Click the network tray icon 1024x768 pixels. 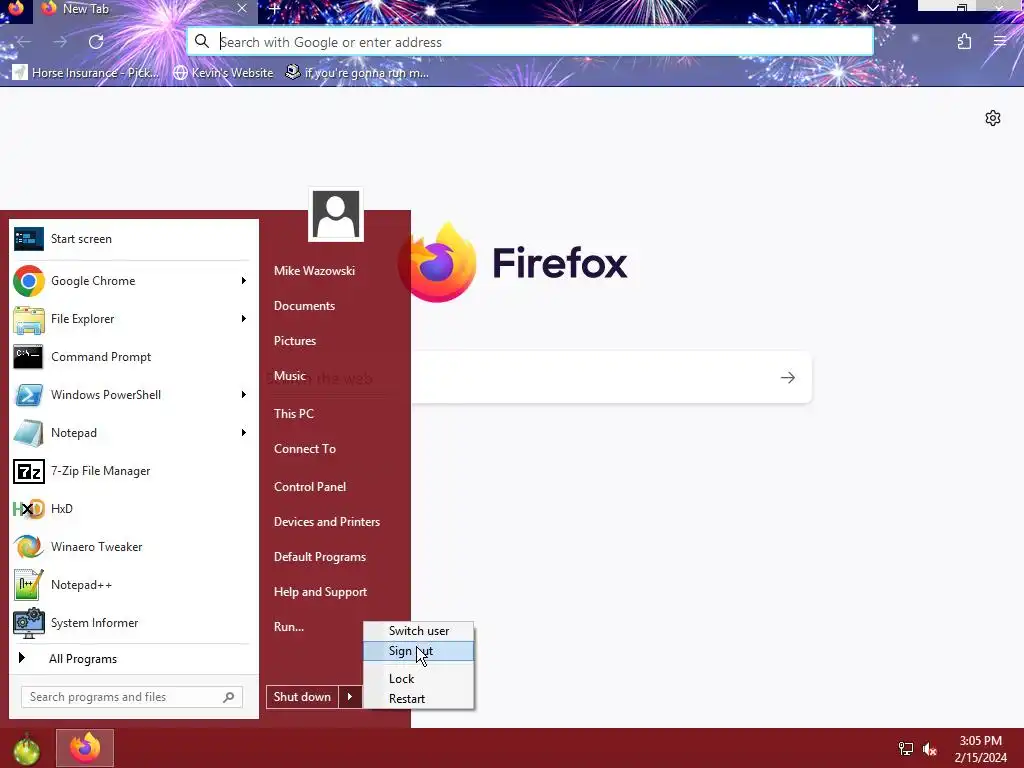click(x=906, y=749)
